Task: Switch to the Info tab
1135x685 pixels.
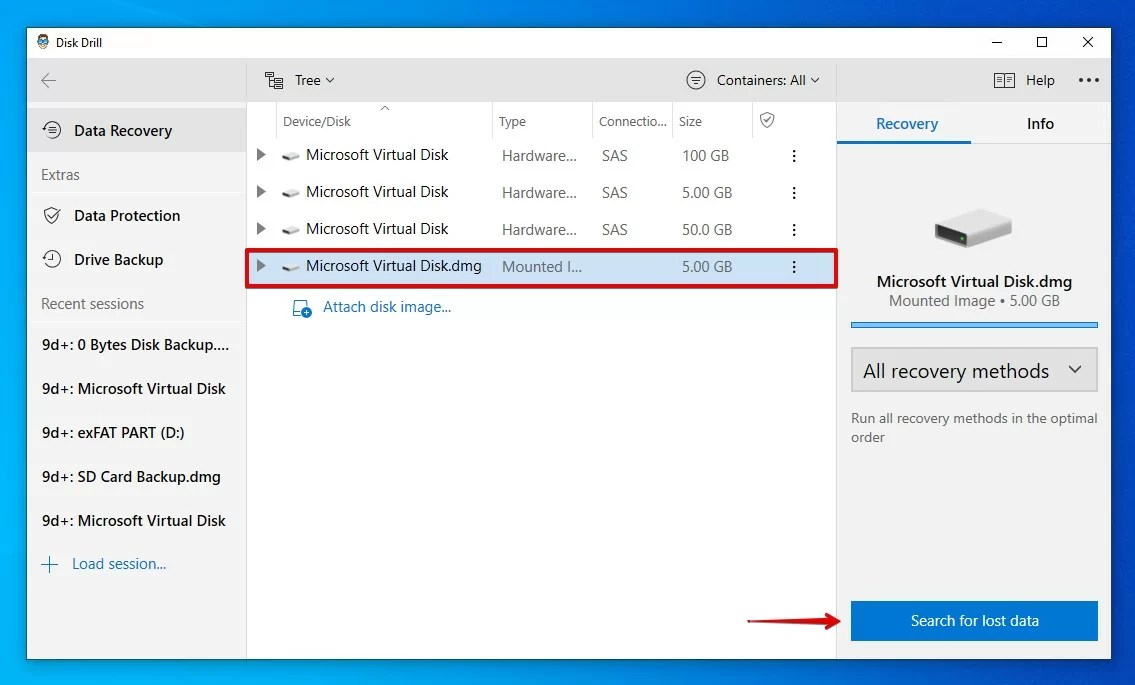Action: point(1040,123)
